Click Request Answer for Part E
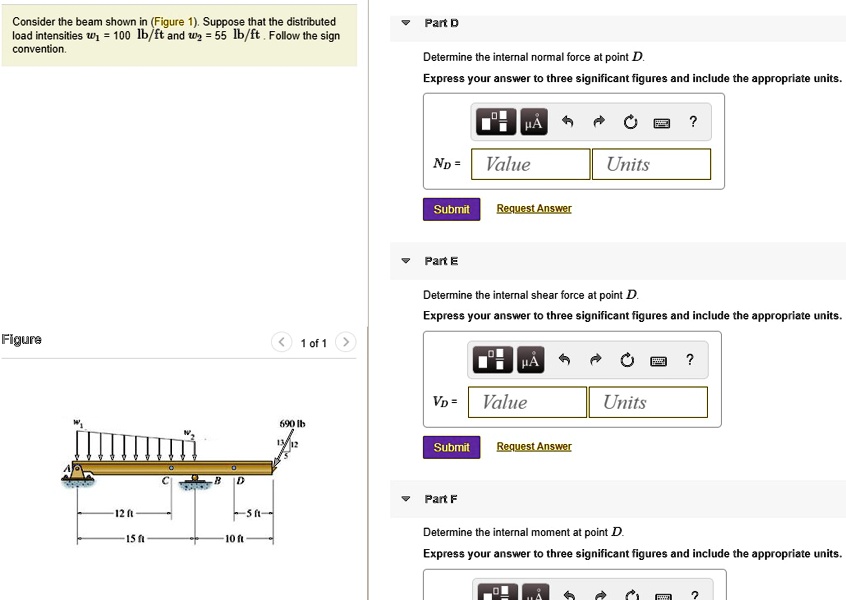 (x=533, y=447)
